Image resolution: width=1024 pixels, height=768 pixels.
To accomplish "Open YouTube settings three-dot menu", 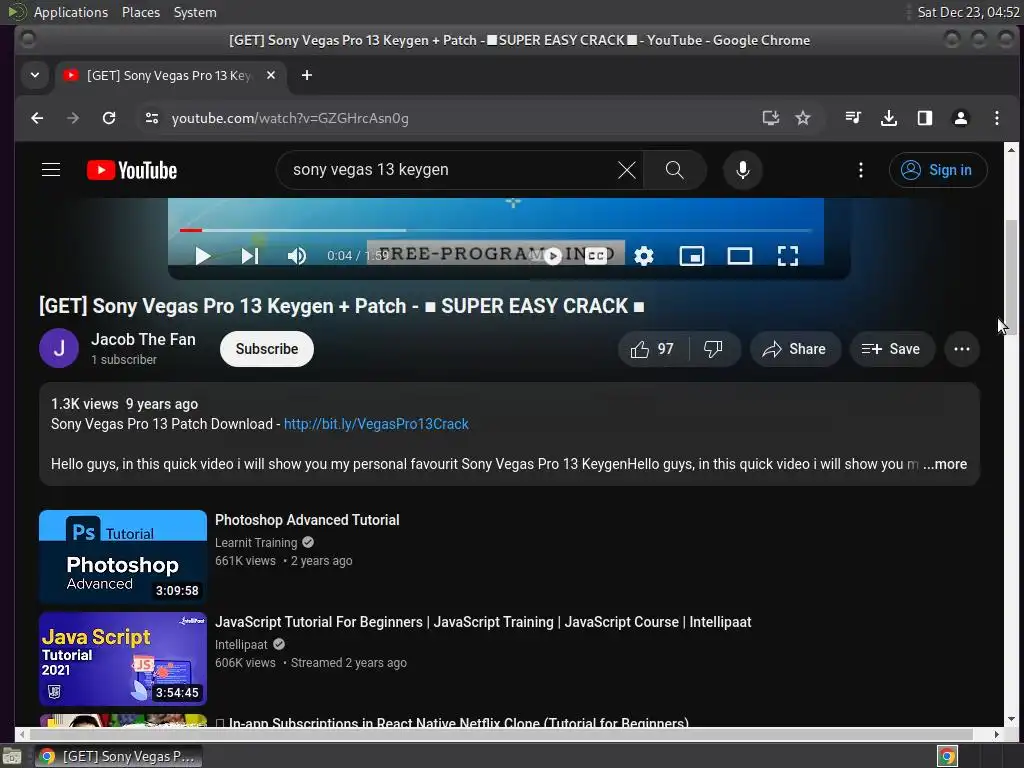I will coord(861,170).
